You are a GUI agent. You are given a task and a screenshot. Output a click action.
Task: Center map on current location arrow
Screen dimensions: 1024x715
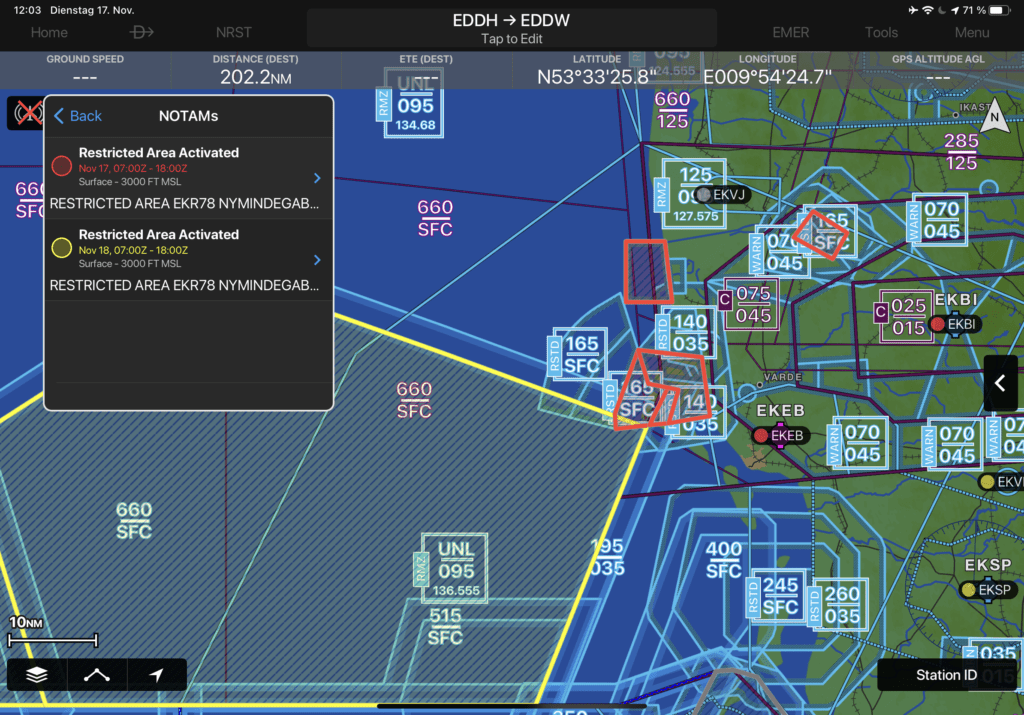click(x=157, y=675)
